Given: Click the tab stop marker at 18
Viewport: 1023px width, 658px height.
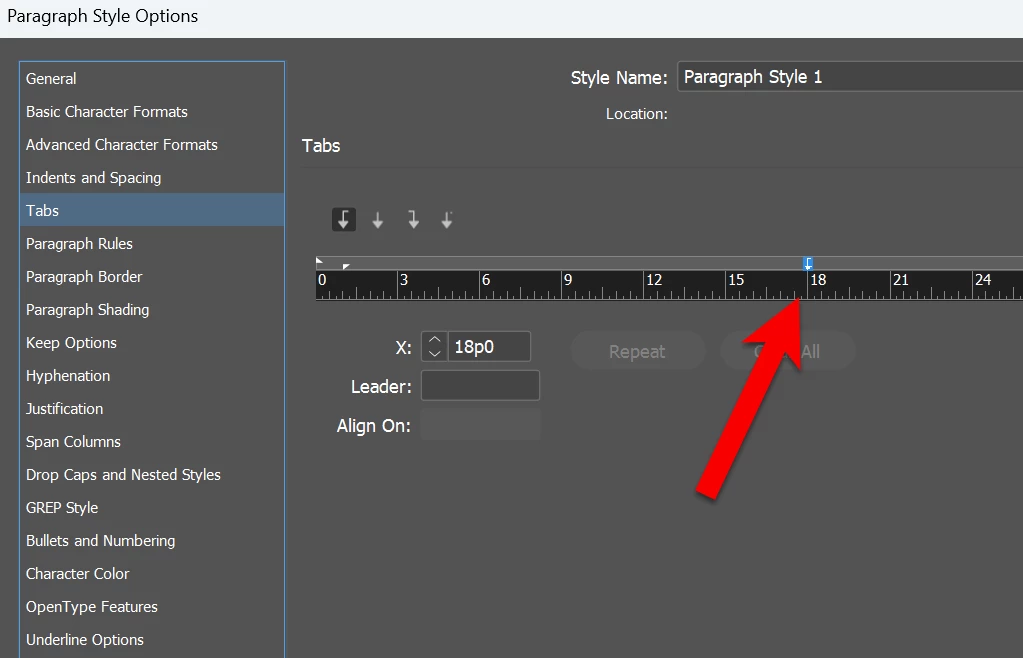Looking at the screenshot, I should (x=808, y=263).
